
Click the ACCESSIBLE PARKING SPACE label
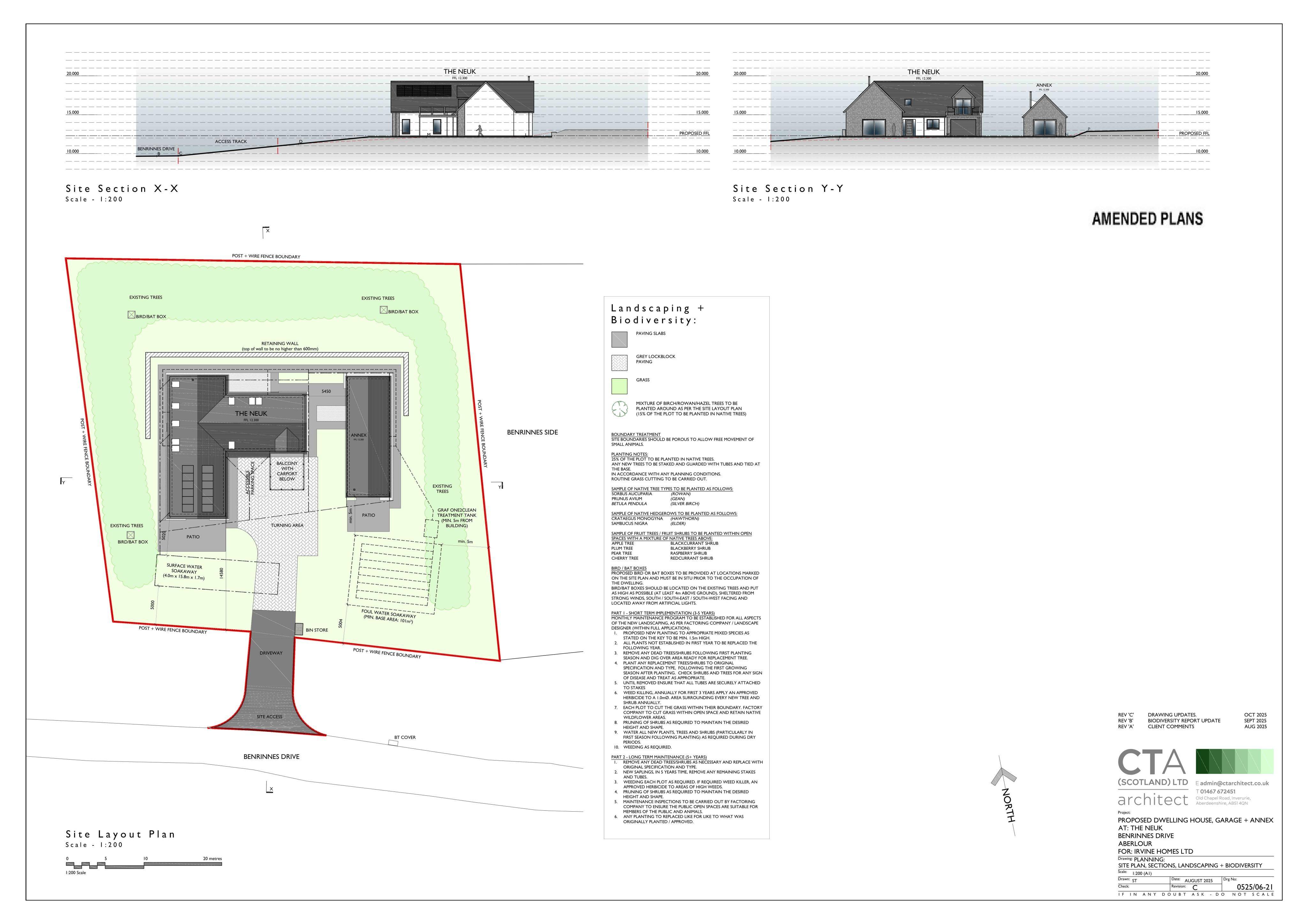(x=250, y=478)
